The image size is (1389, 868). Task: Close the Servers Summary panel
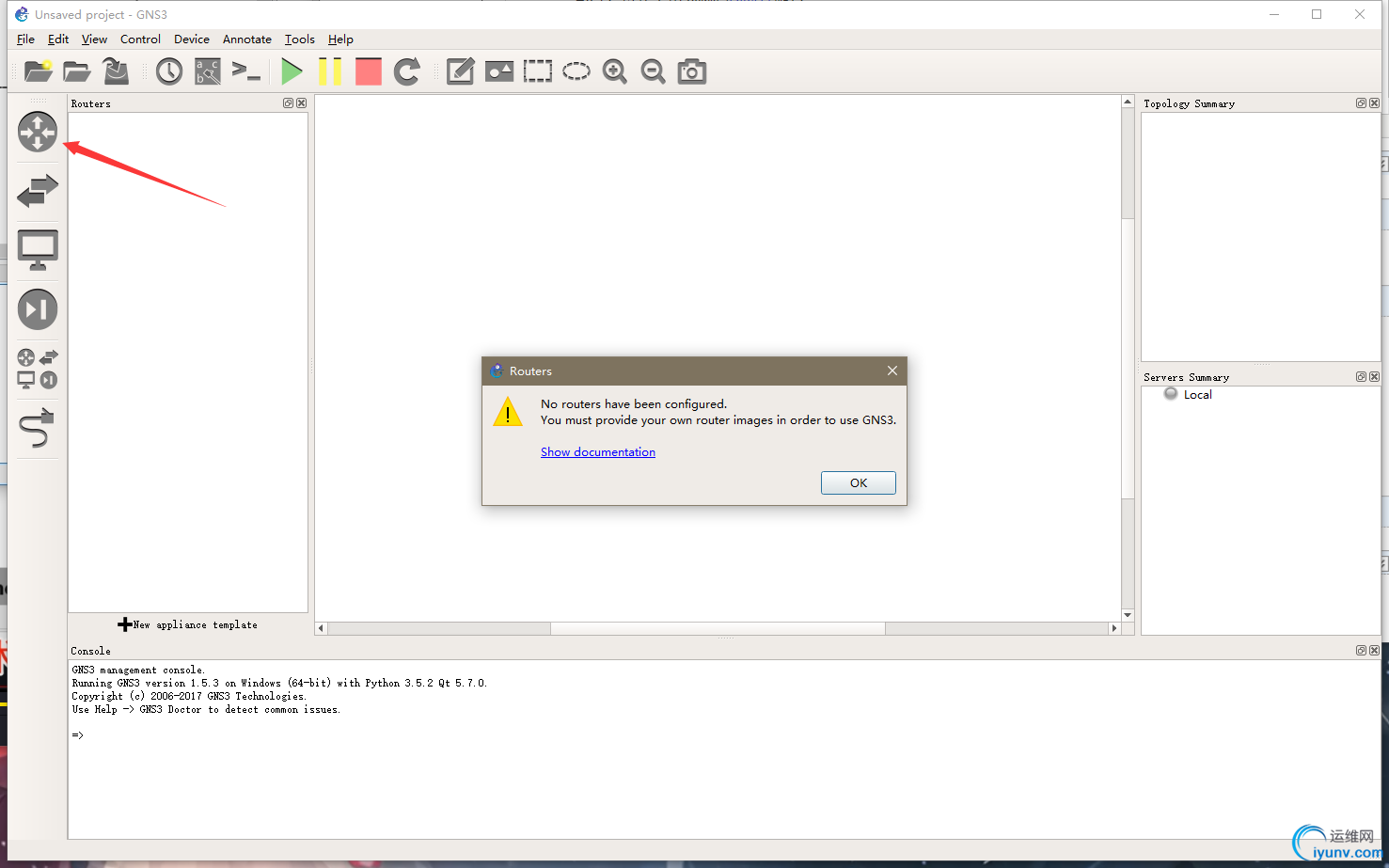1374,377
